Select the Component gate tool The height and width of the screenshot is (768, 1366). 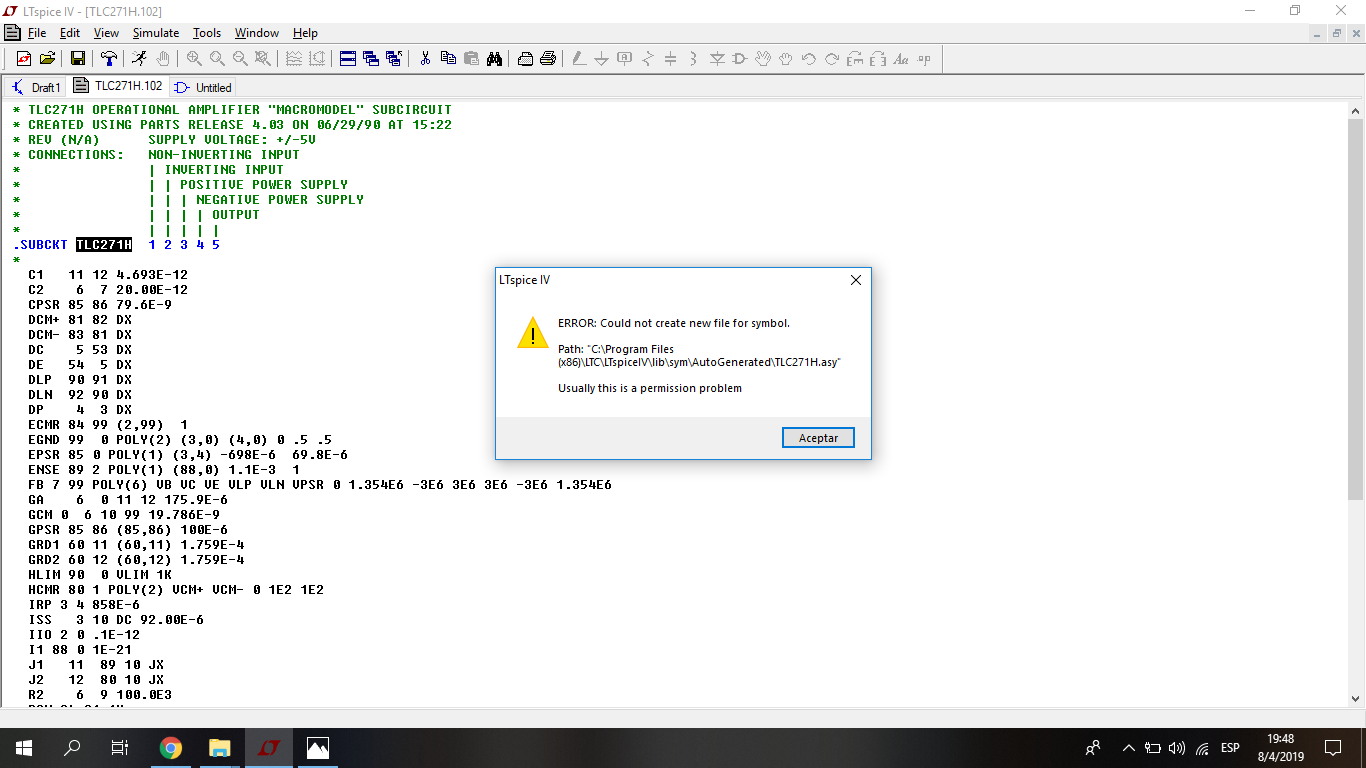pos(740,59)
